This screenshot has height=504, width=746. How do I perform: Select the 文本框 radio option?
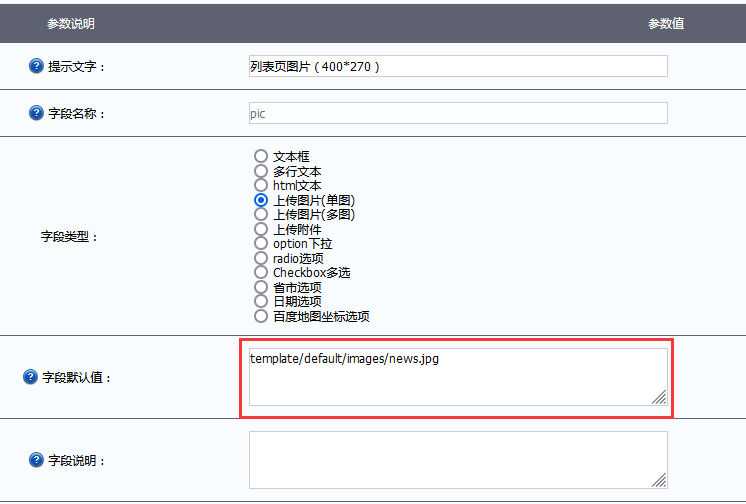(261, 156)
